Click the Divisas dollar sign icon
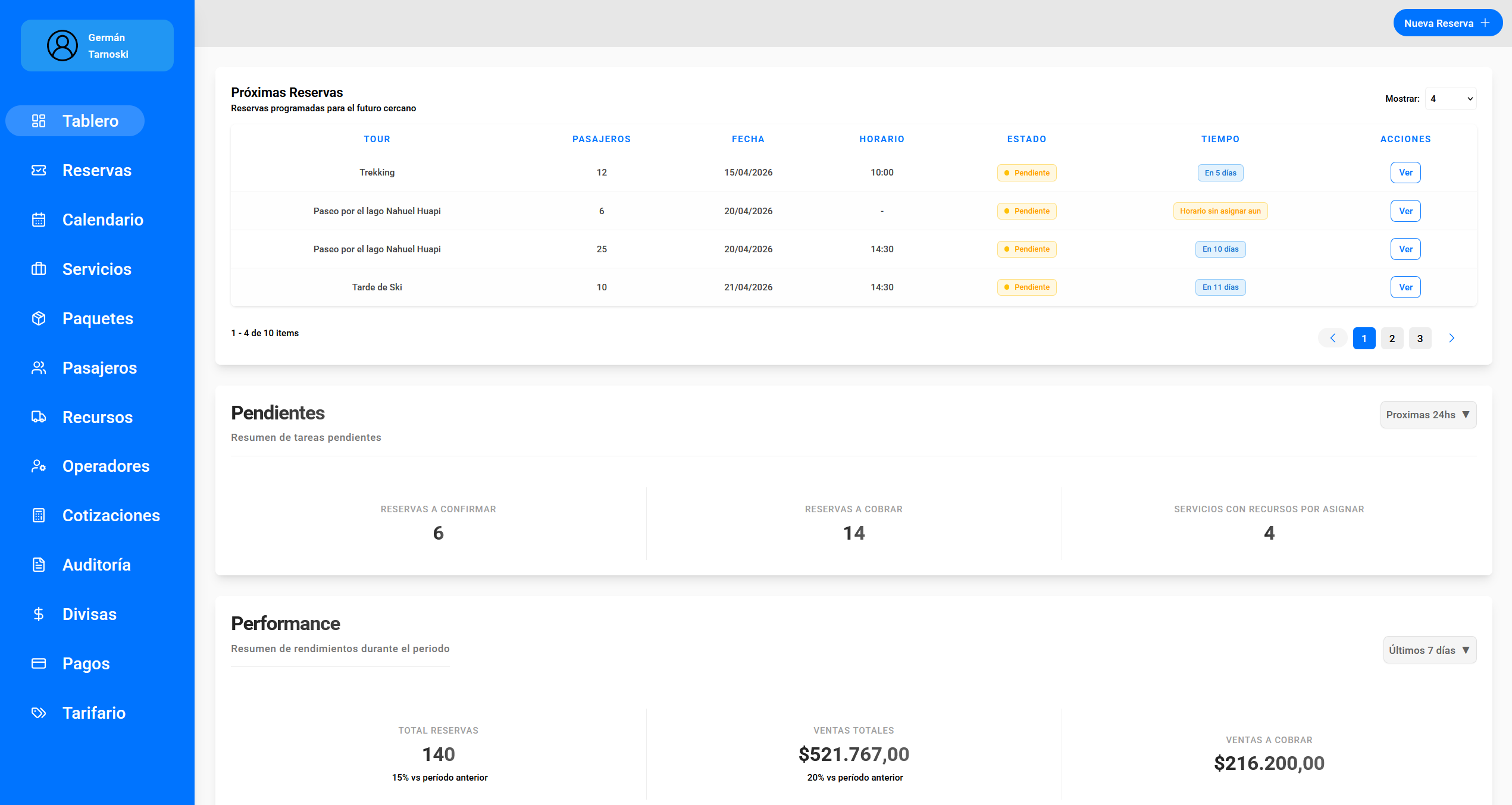 pyautogui.click(x=39, y=614)
